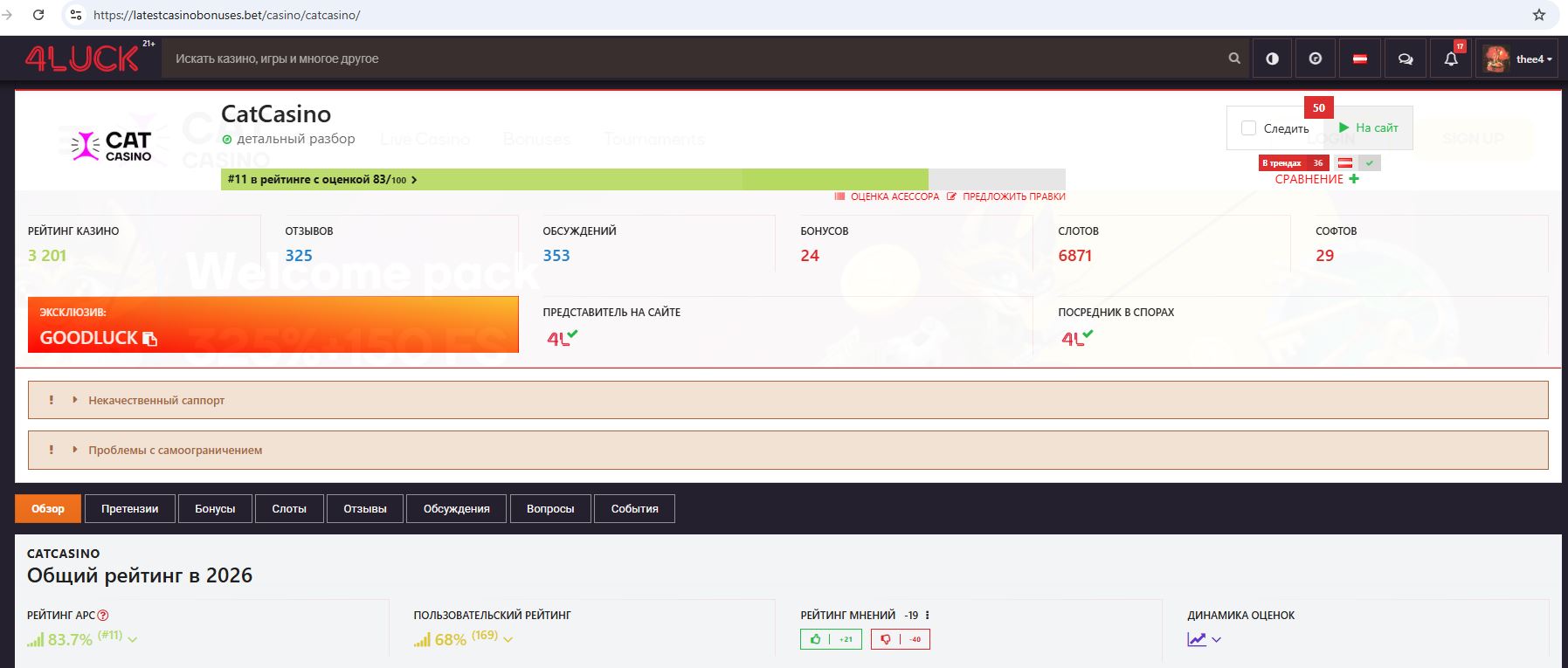The width and height of the screenshot is (1568, 668).
Task: Open the chat messages icon
Action: point(1406,59)
